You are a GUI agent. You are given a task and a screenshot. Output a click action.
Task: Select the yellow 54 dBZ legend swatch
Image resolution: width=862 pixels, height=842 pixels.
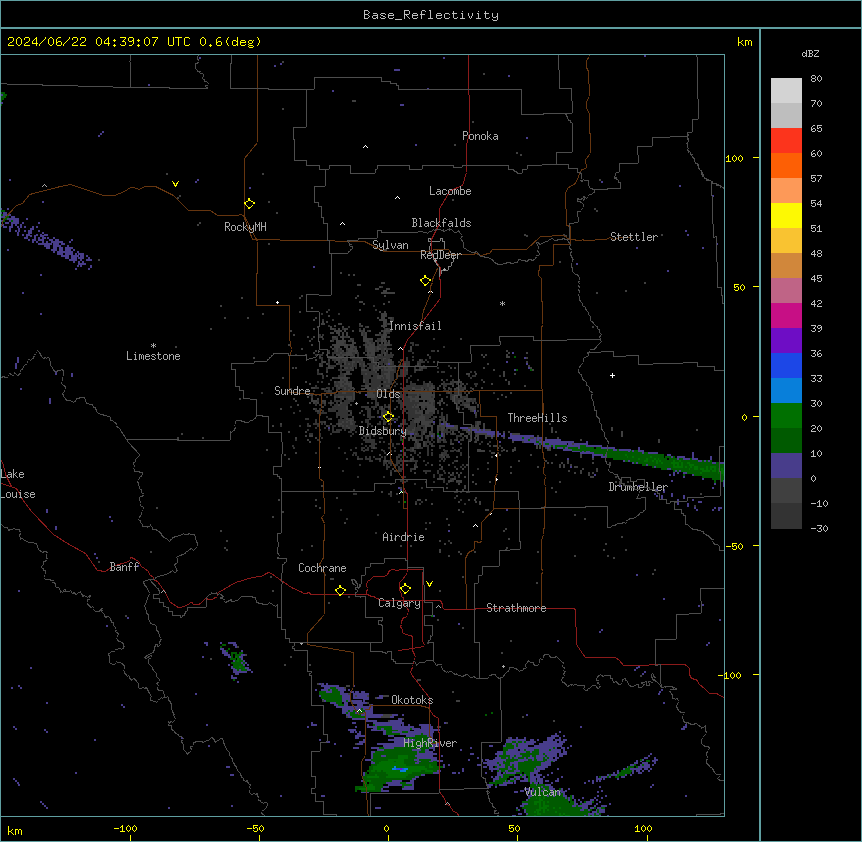(x=786, y=215)
